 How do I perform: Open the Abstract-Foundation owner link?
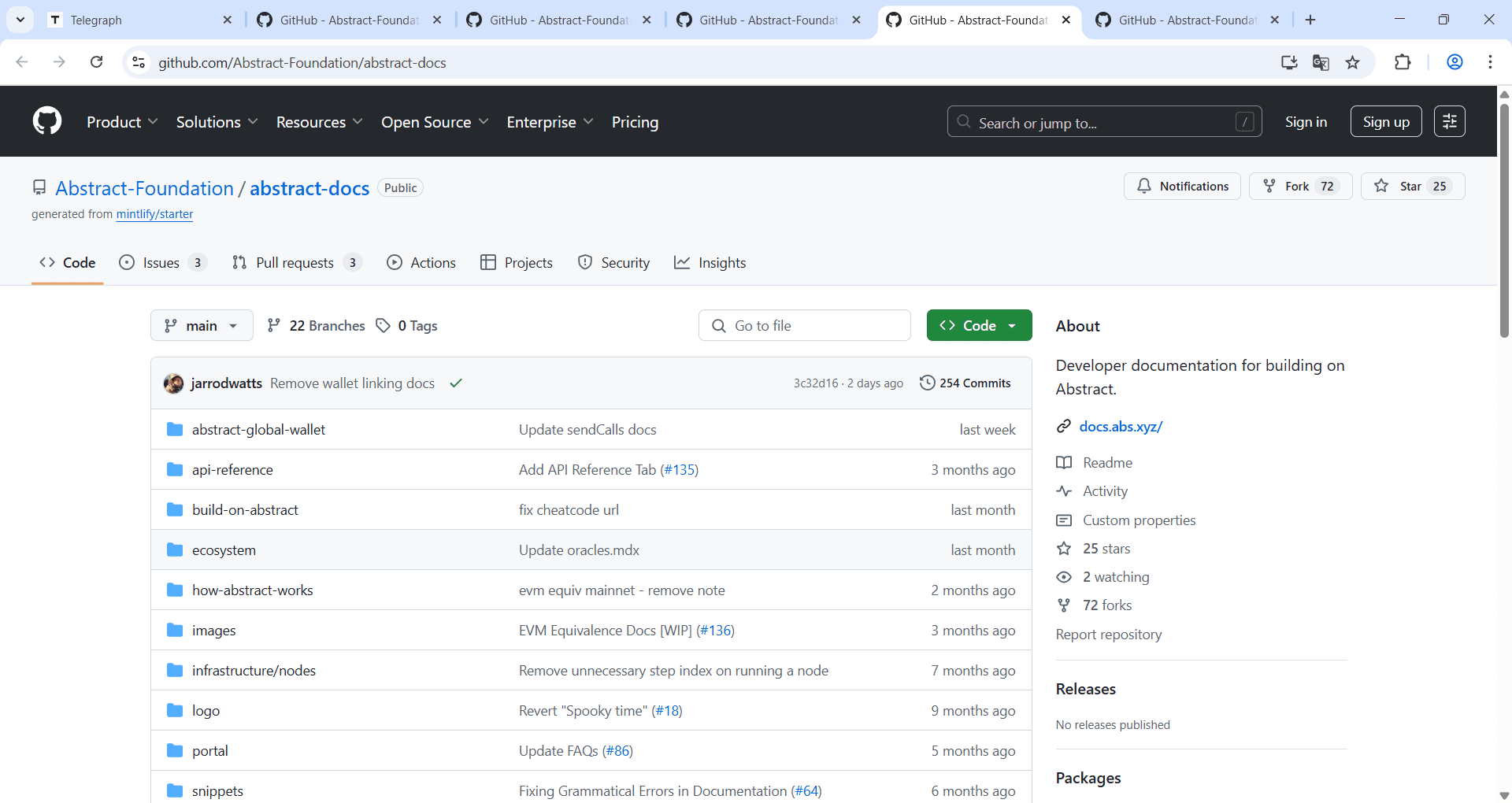[x=144, y=188]
